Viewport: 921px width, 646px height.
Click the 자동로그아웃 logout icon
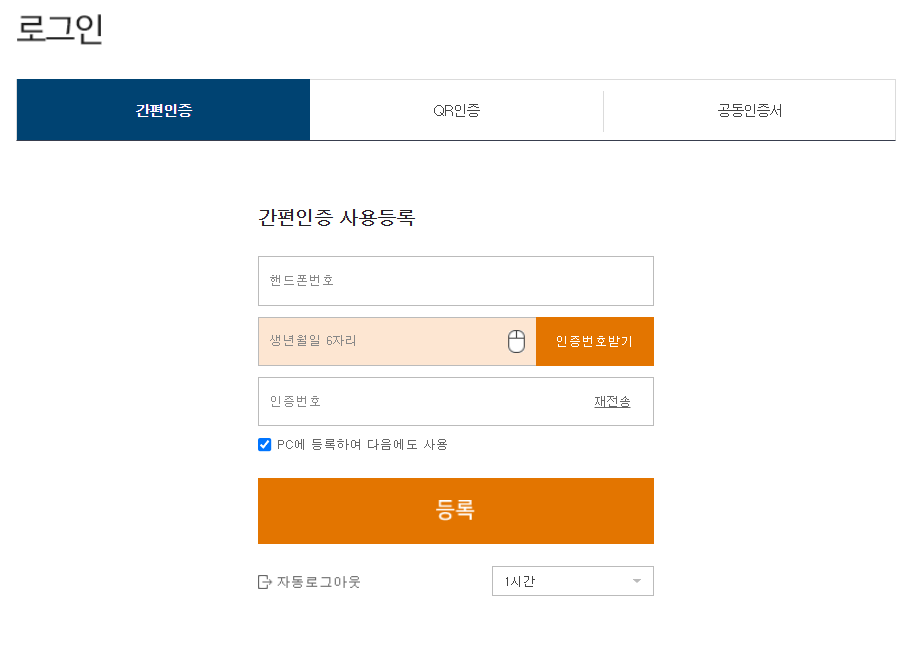tap(265, 582)
